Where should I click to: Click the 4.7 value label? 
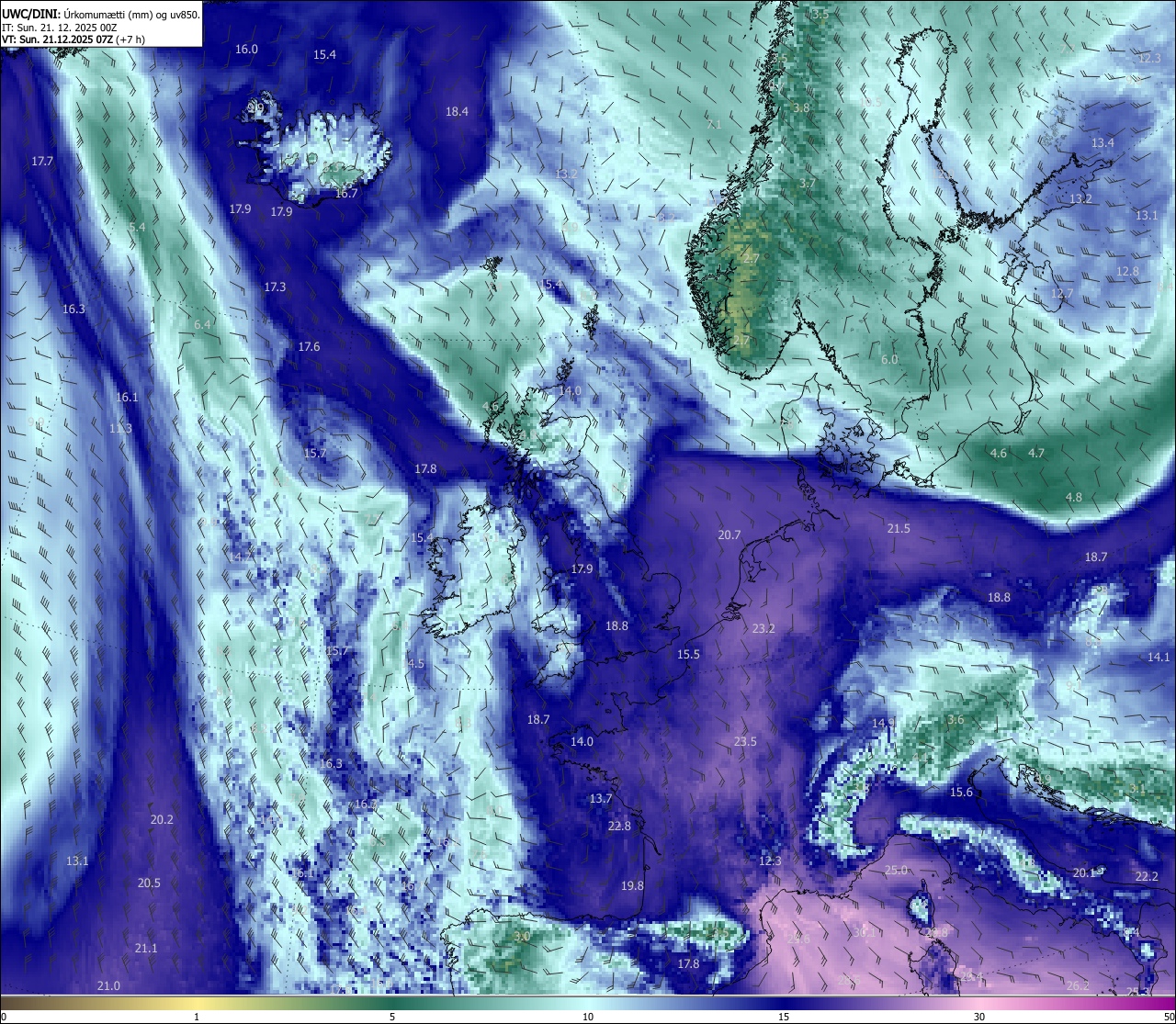tap(1036, 454)
